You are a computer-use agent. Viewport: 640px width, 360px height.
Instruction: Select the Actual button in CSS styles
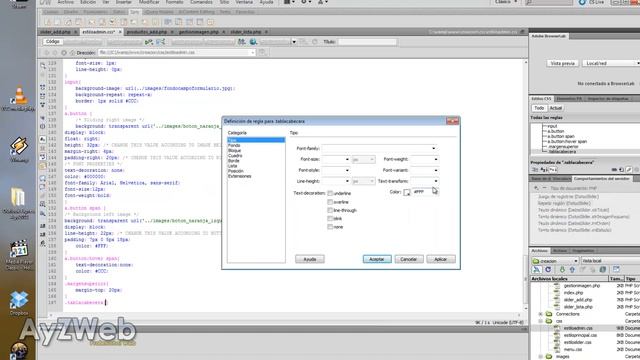556,108
